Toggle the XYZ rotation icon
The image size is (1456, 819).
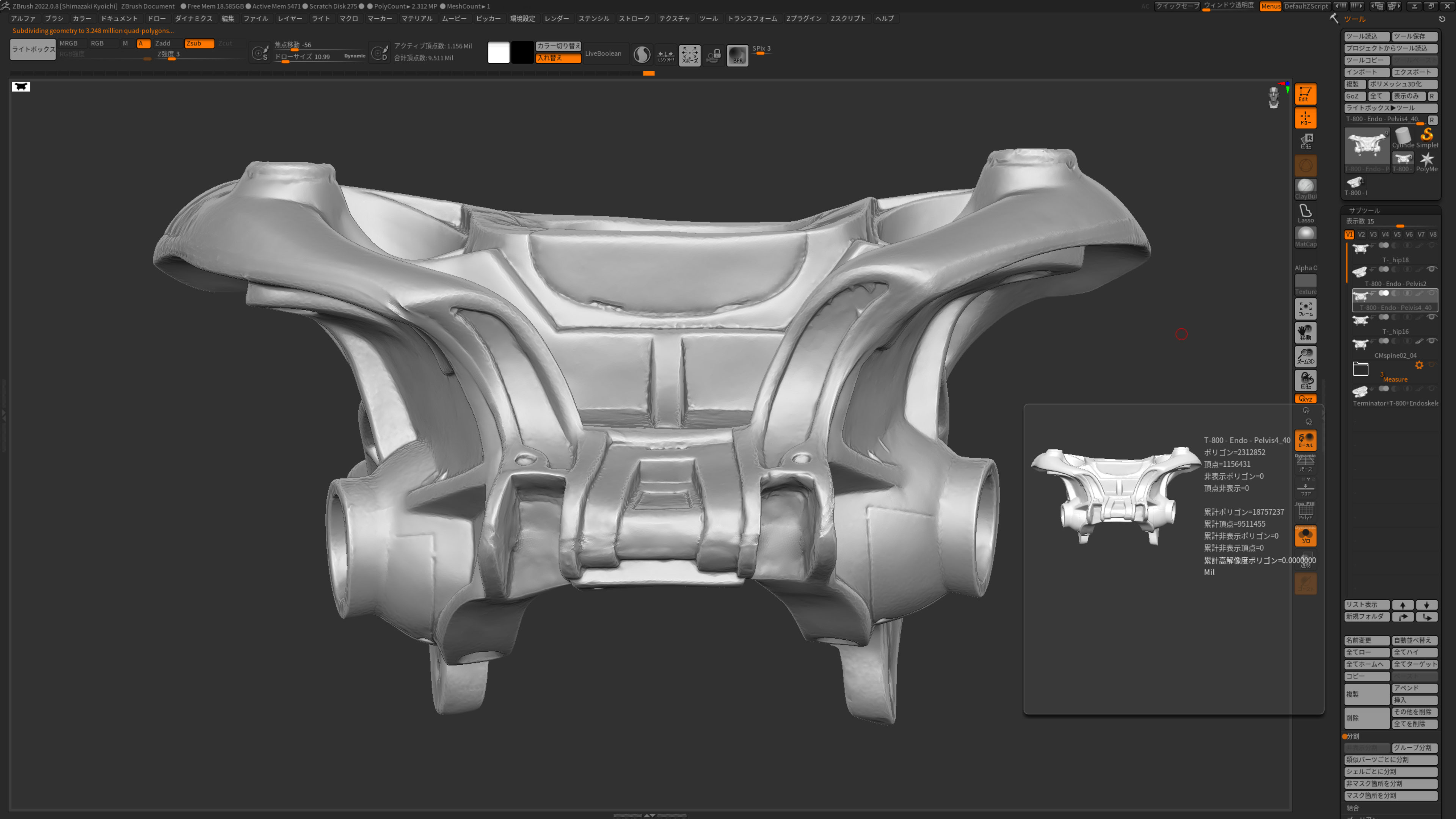coord(1305,399)
